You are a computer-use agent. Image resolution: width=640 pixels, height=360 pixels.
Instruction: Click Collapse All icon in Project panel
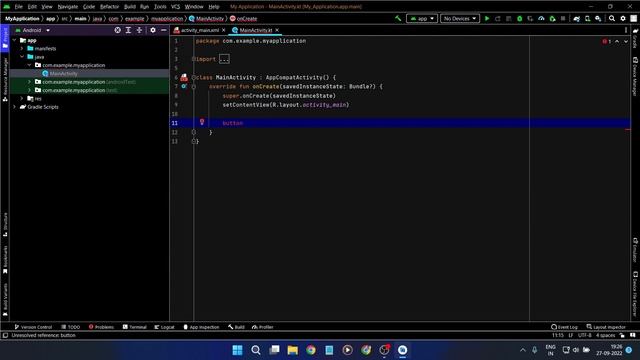(139, 30)
